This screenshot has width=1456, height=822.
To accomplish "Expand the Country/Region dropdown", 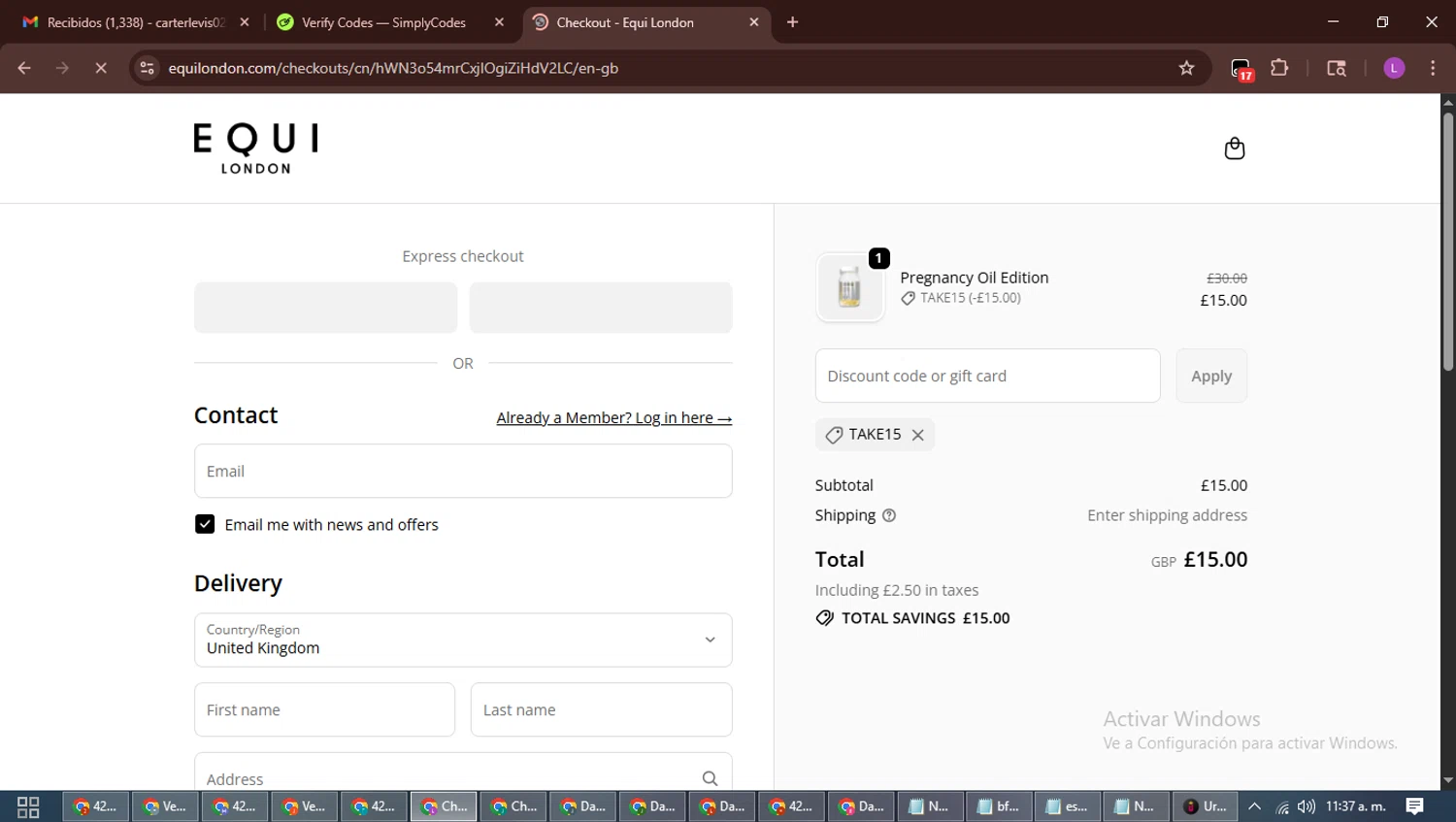I will pos(463,640).
